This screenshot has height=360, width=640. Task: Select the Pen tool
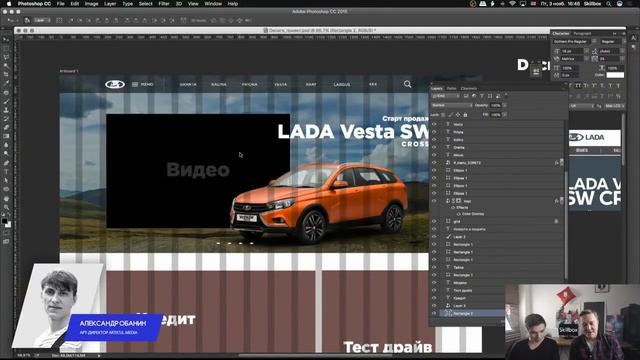(x=6, y=163)
